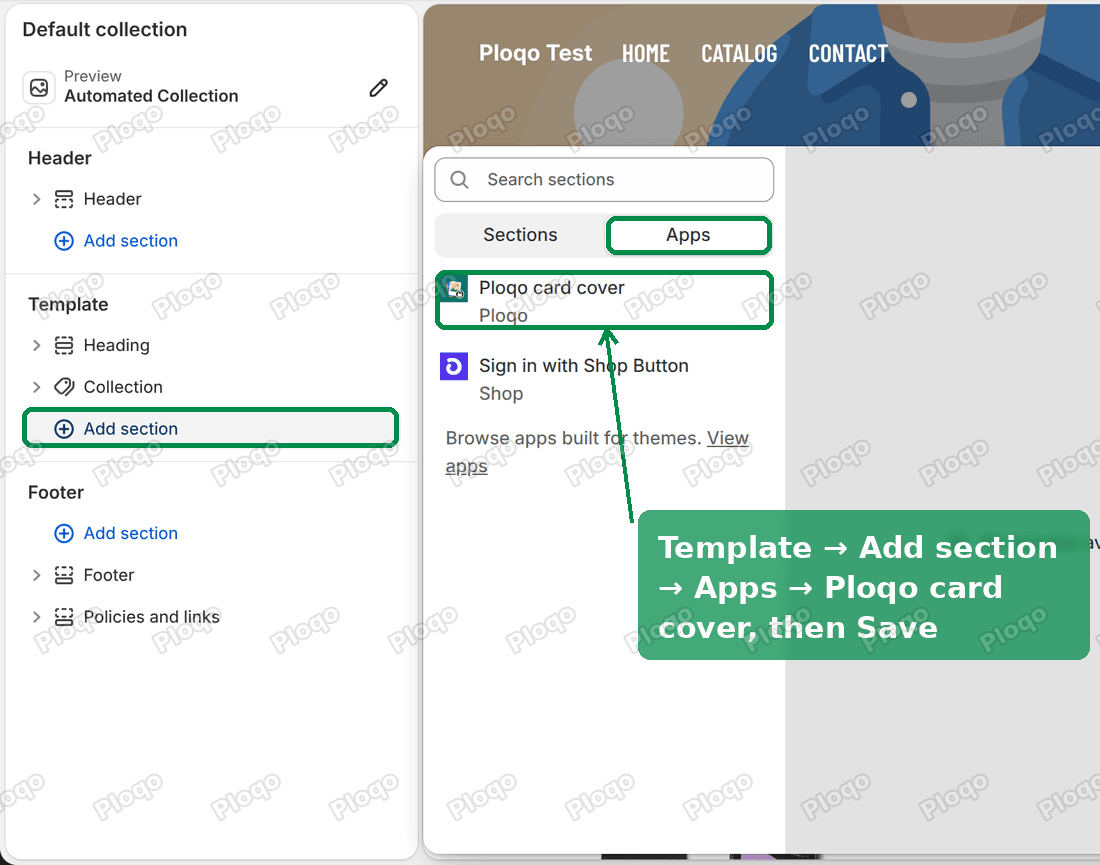
Task: Click the Automated Collection preview name
Action: tap(152, 96)
